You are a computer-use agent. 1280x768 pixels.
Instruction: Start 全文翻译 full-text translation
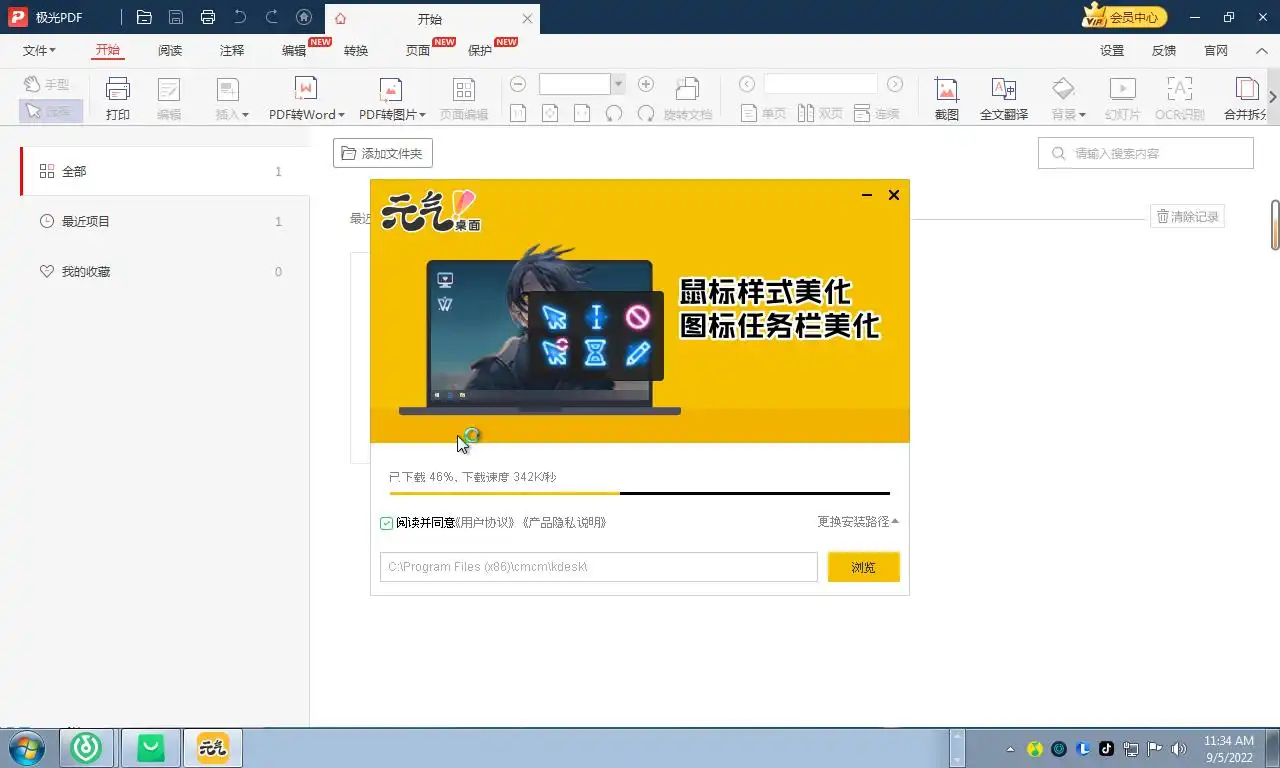pos(1004,99)
